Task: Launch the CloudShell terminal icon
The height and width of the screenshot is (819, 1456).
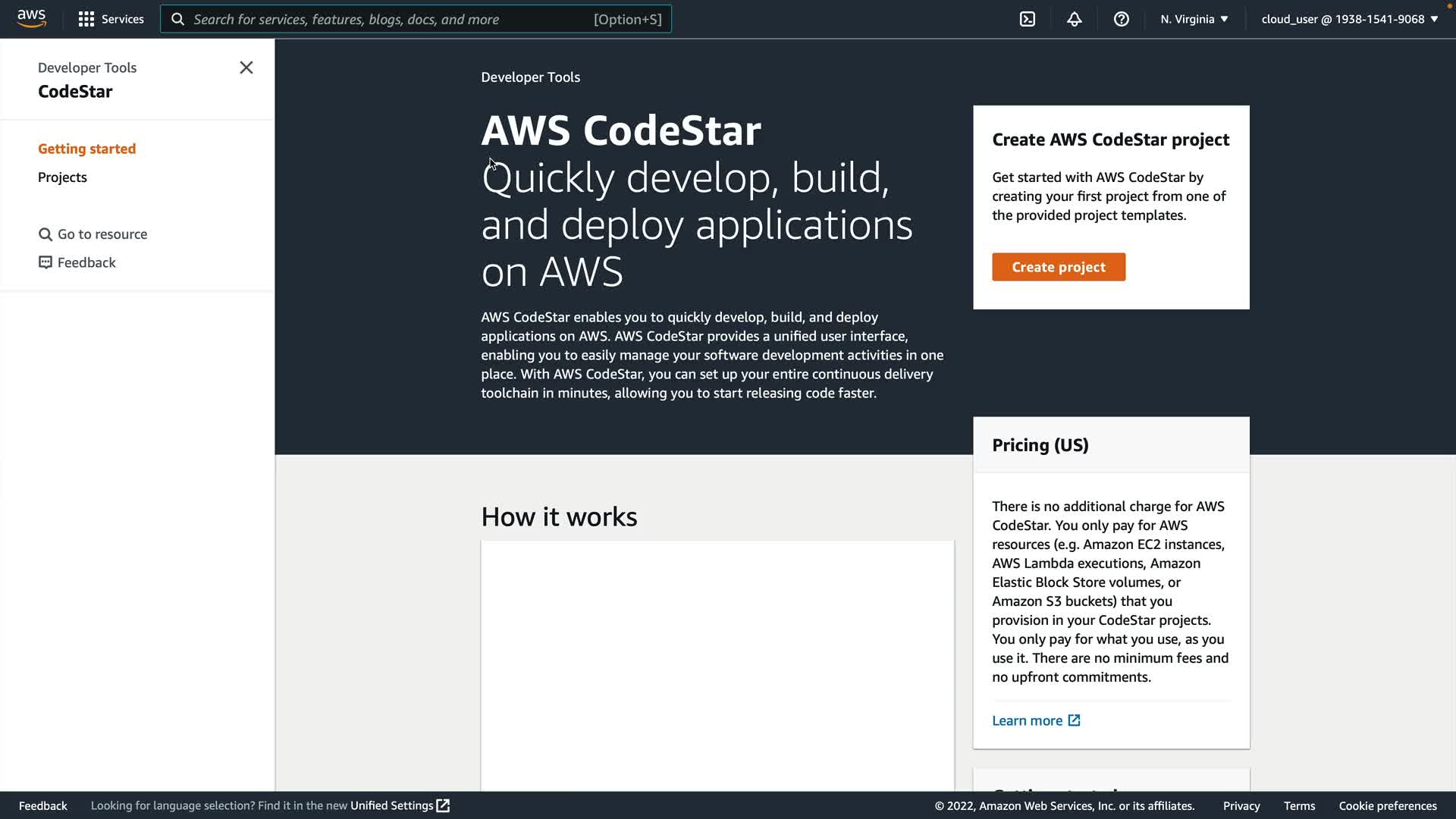Action: tap(1027, 19)
